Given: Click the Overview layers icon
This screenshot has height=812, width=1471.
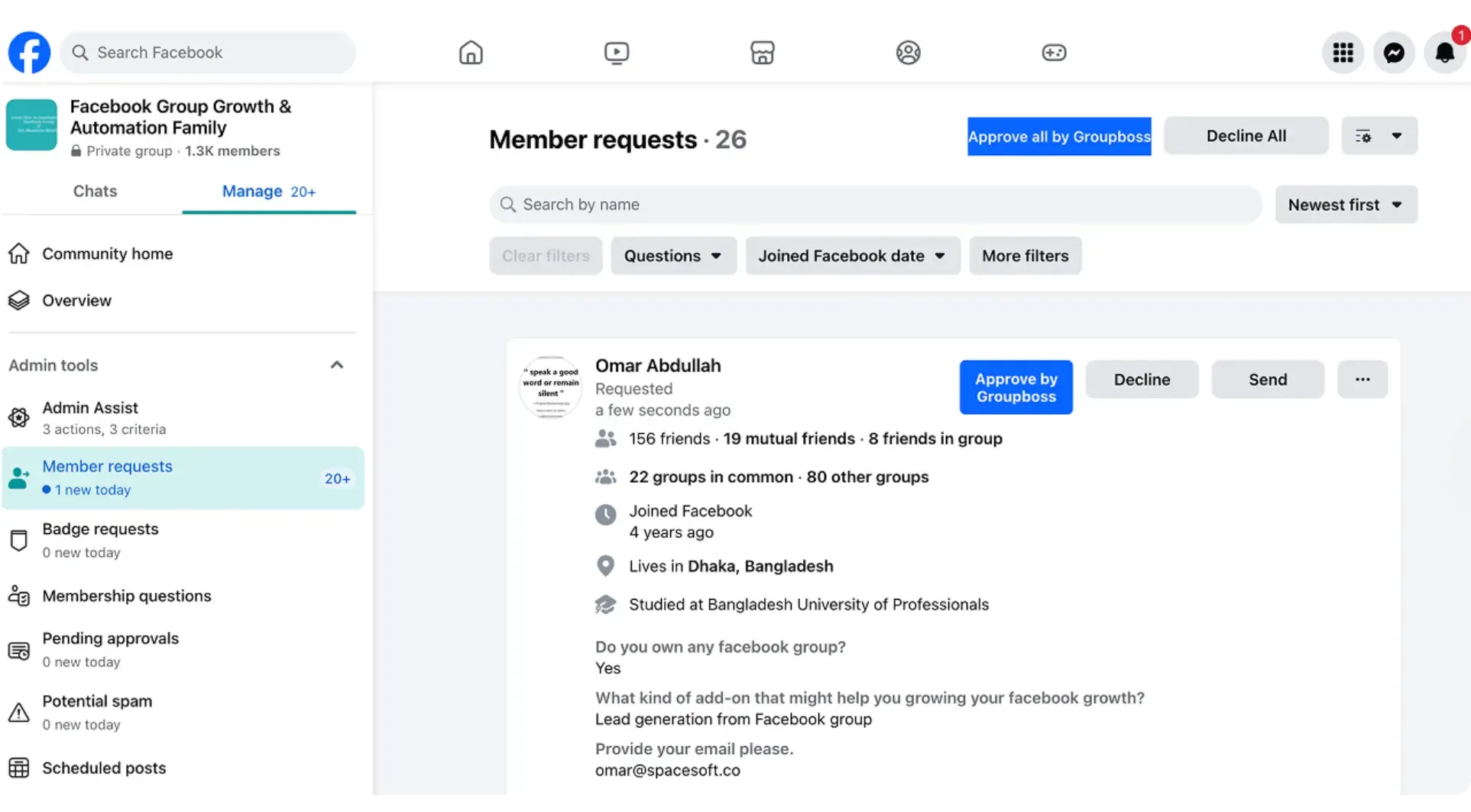Looking at the screenshot, I should (19, 300).
